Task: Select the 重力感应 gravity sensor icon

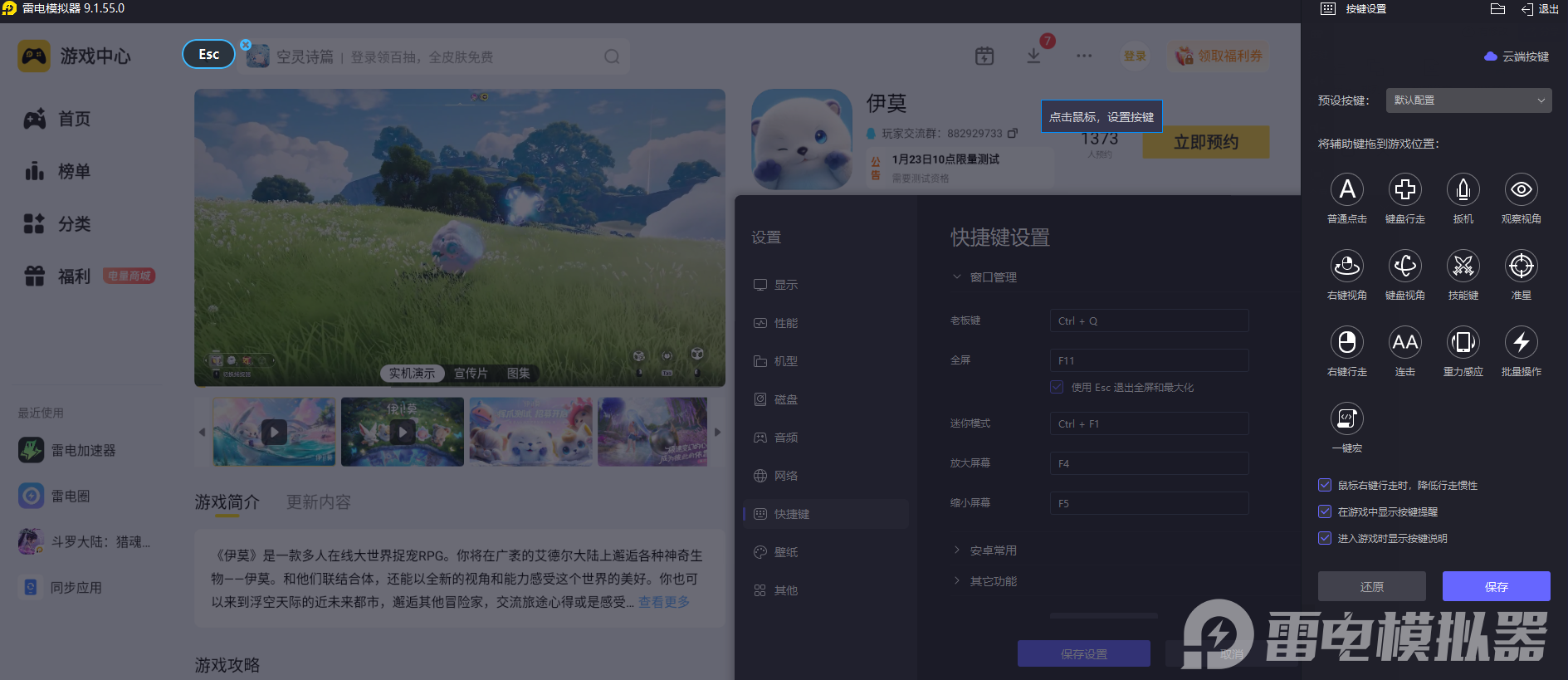Action: (1463, 343)
